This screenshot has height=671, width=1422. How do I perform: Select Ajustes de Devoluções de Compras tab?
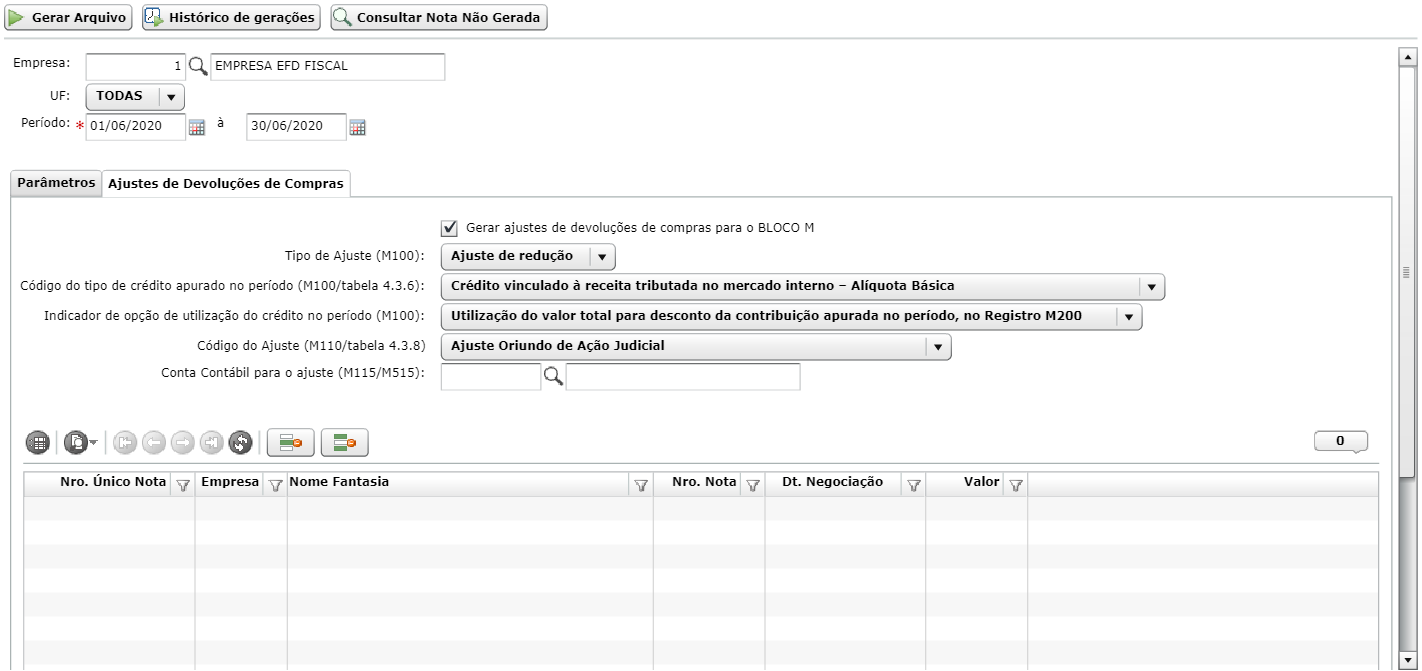[226, 183]
